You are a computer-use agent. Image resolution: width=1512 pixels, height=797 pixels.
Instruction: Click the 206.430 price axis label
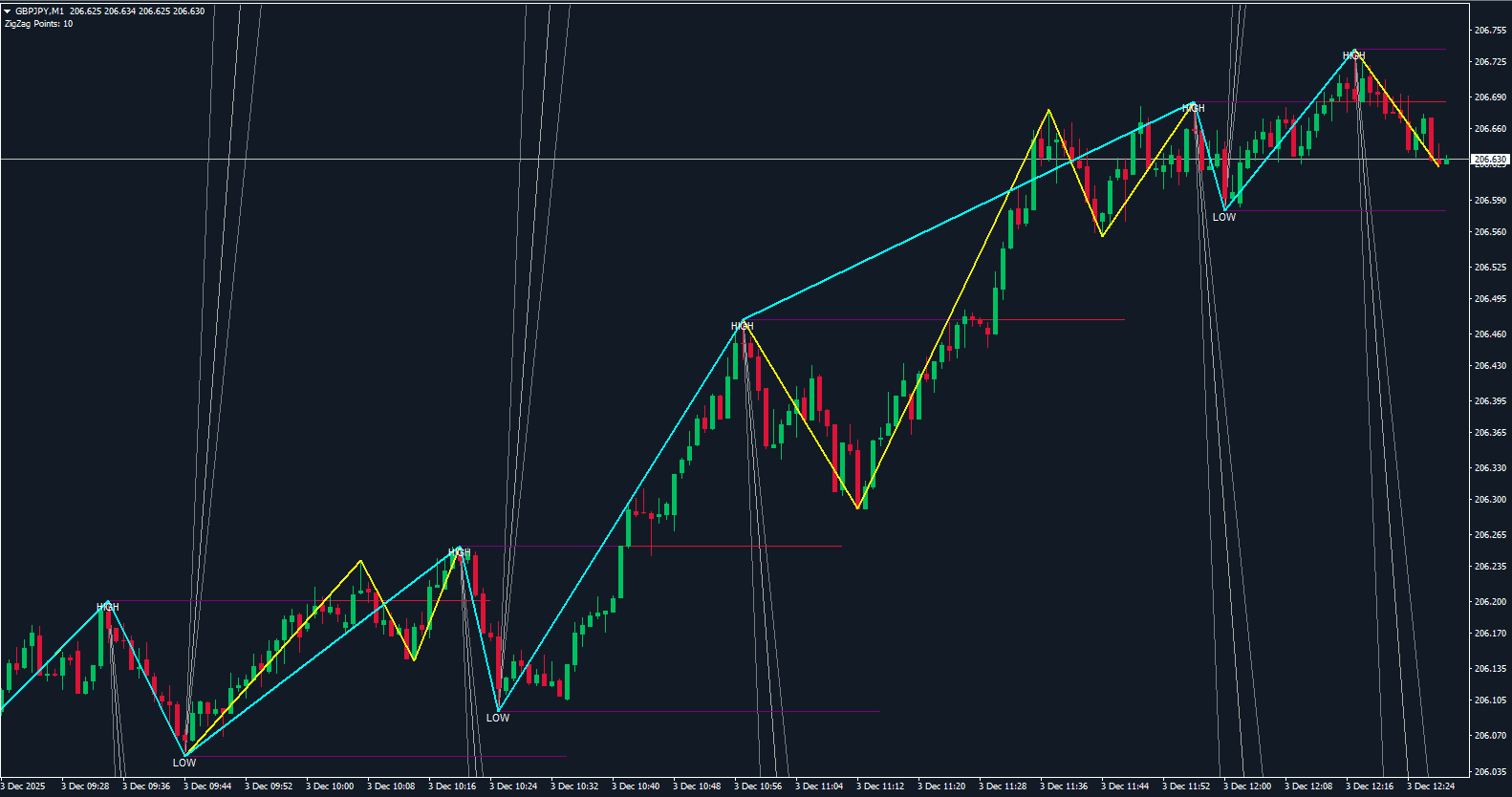click(1490, 366)
